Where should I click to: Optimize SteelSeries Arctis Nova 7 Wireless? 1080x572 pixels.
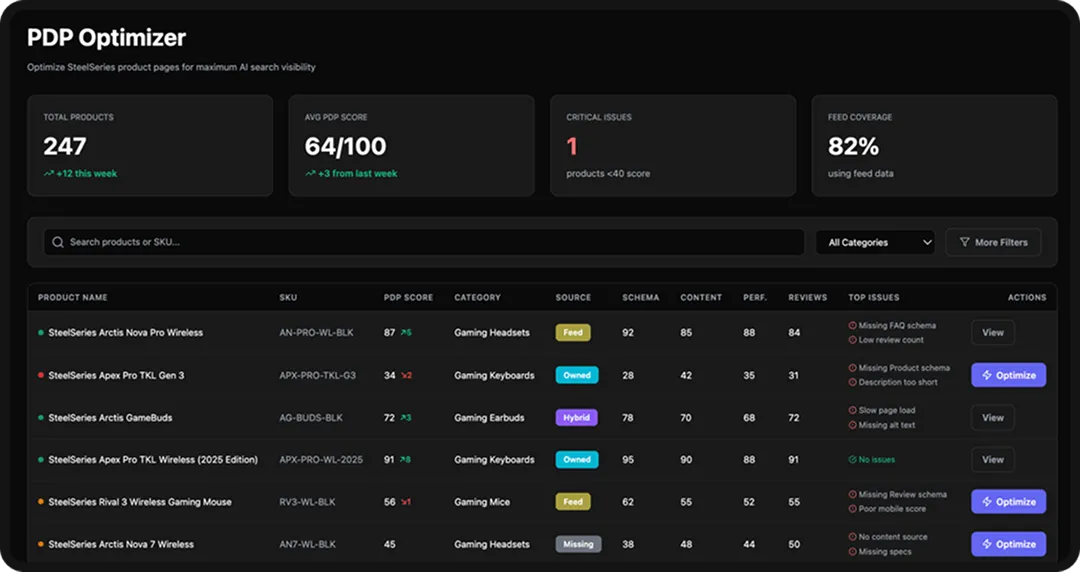pos(1008,544)
